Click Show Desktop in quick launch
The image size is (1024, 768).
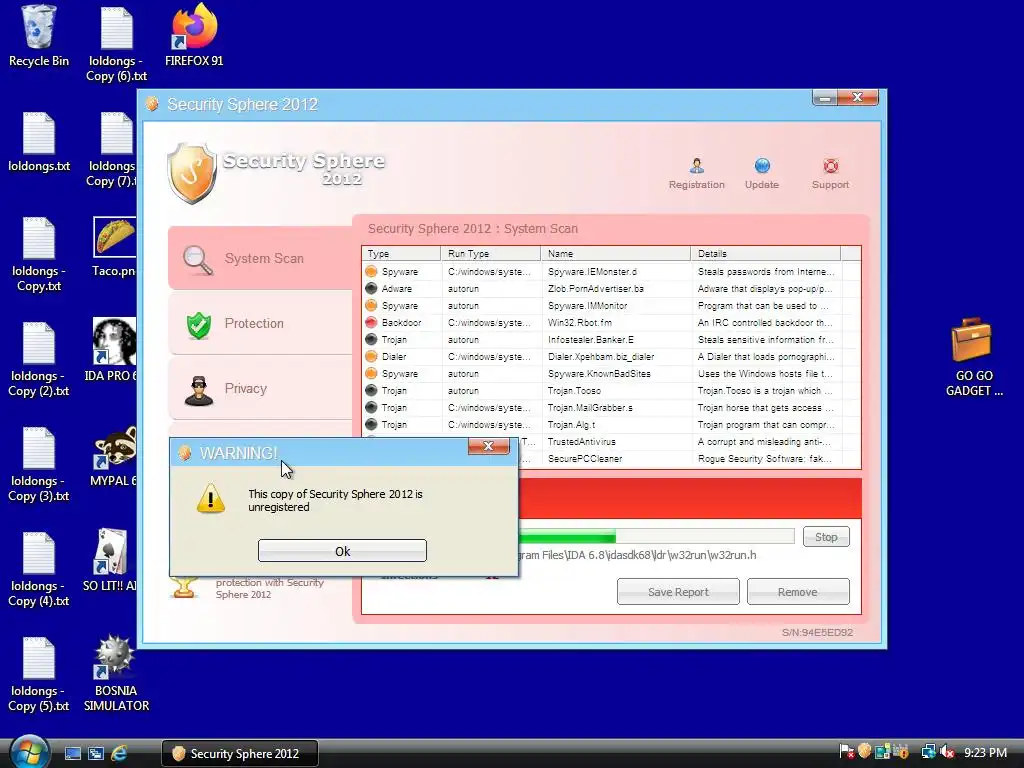click(72, 754)
